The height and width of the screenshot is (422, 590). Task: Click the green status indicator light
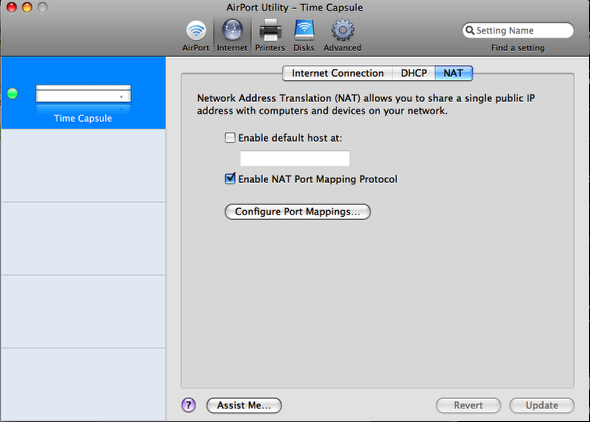point(12,93)
